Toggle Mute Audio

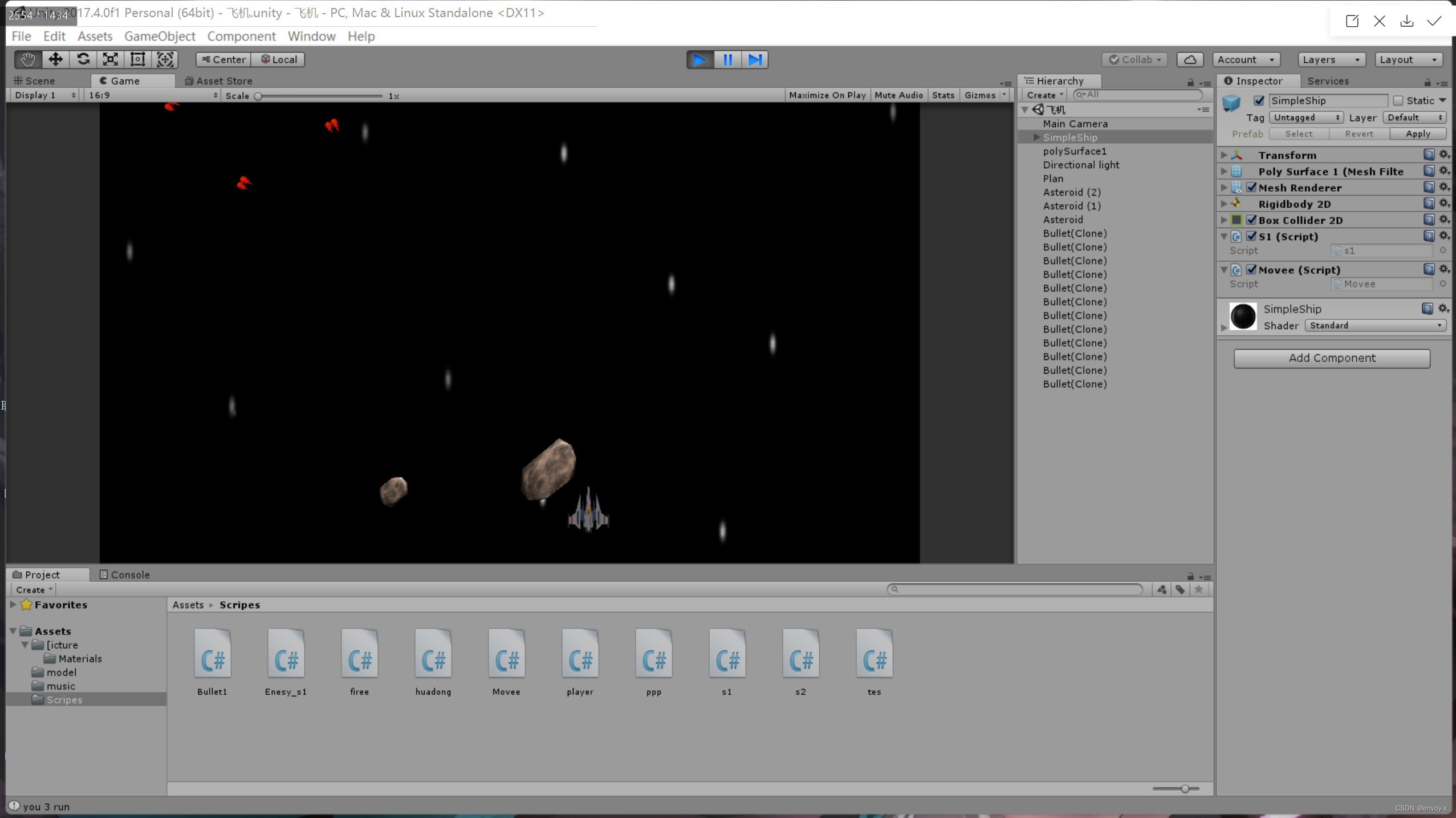tap(898, 95)
